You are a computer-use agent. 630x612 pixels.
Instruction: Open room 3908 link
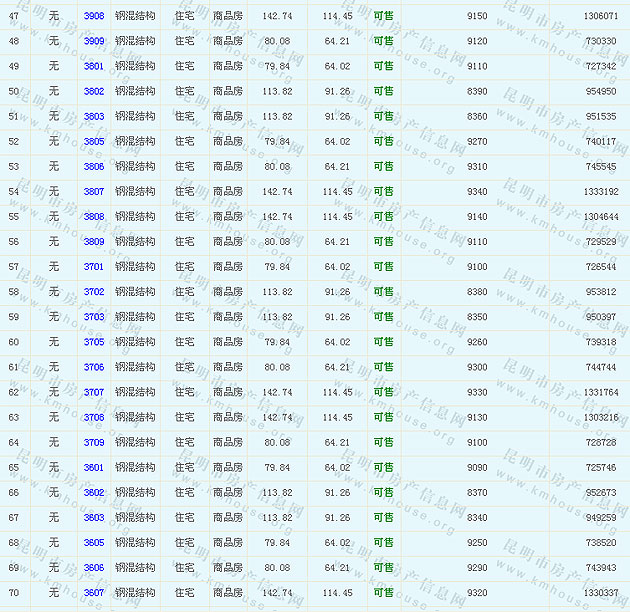pyautogui.click(x=93, y=16)
